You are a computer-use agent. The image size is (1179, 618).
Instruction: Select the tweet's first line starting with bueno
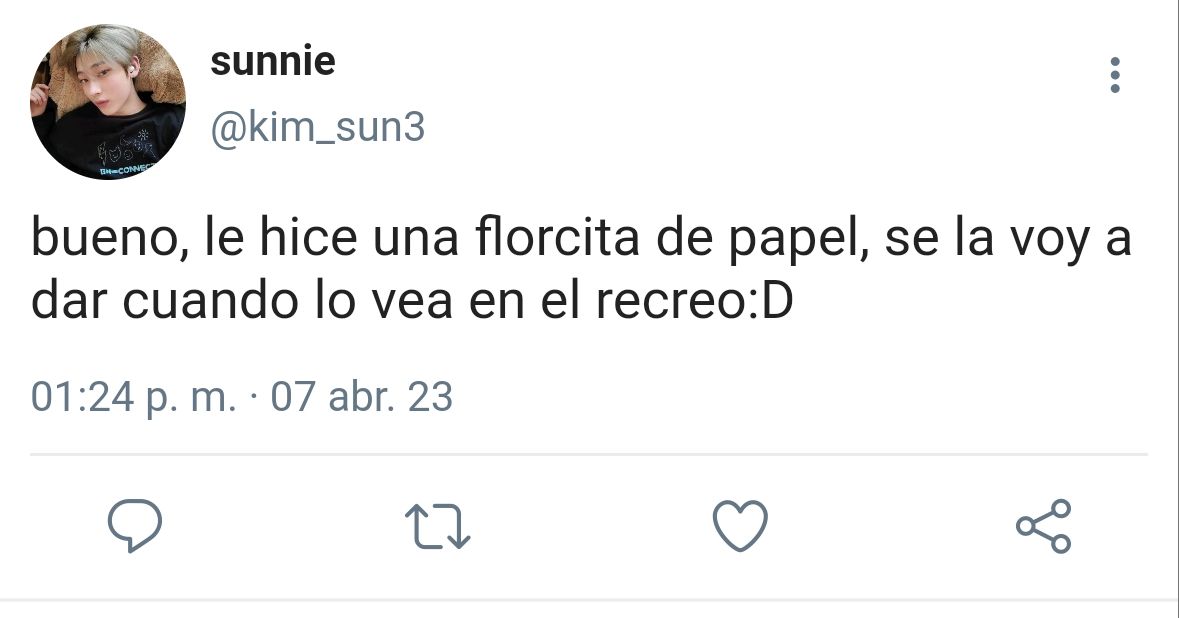(581, 239)
